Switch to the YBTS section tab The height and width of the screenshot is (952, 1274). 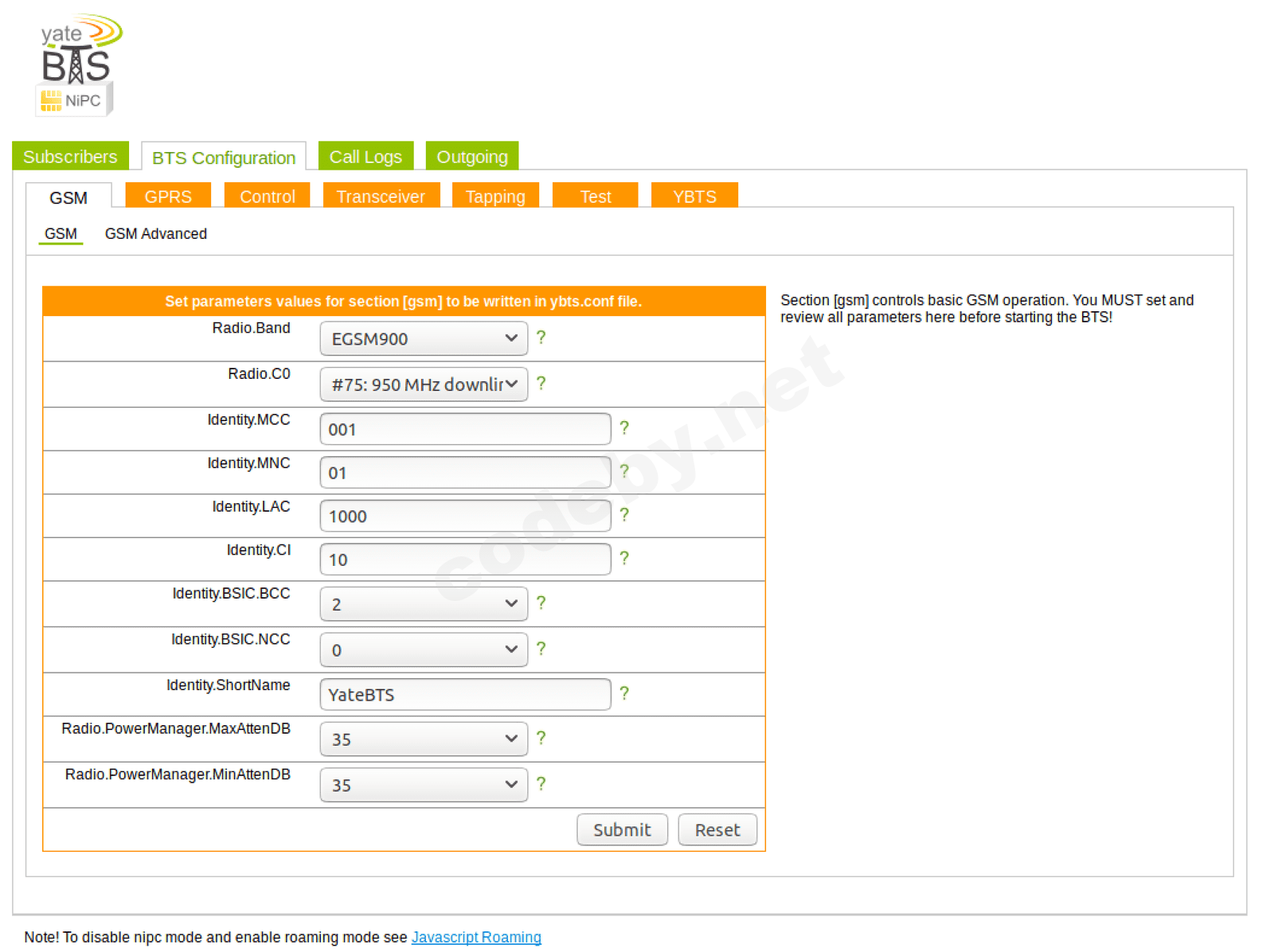[694, 196]
